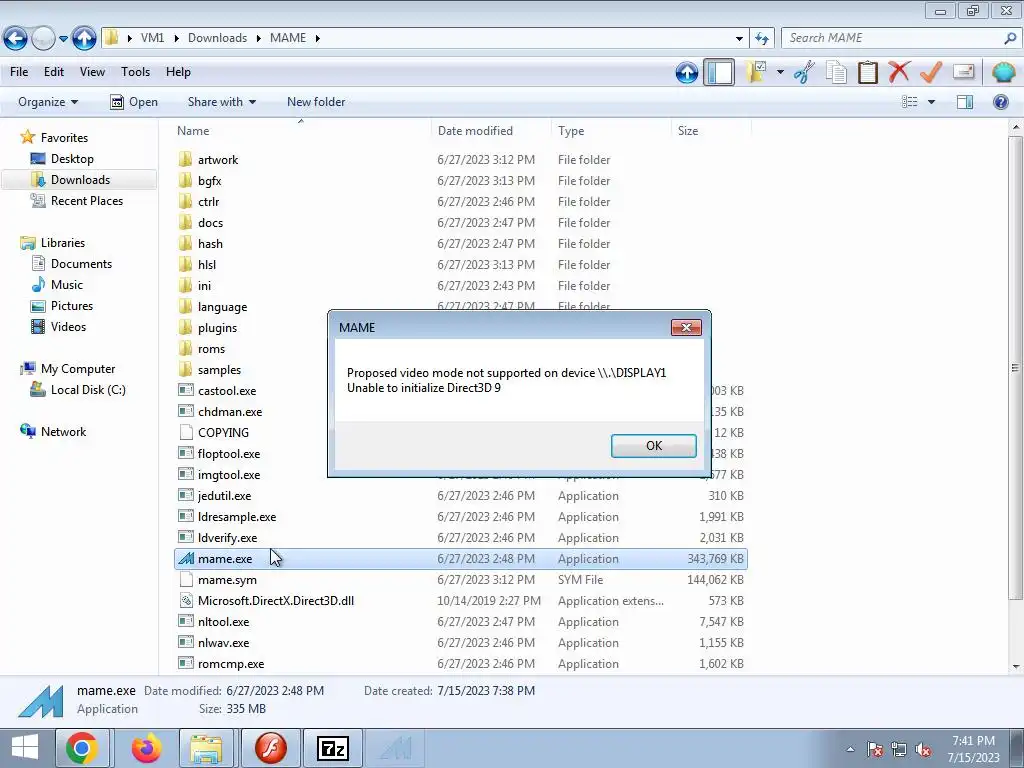Image resolution: width=1024 pixels, height=768 pixels.
Task: Open Firefox from the taskbar
Action: pos(146,748)
